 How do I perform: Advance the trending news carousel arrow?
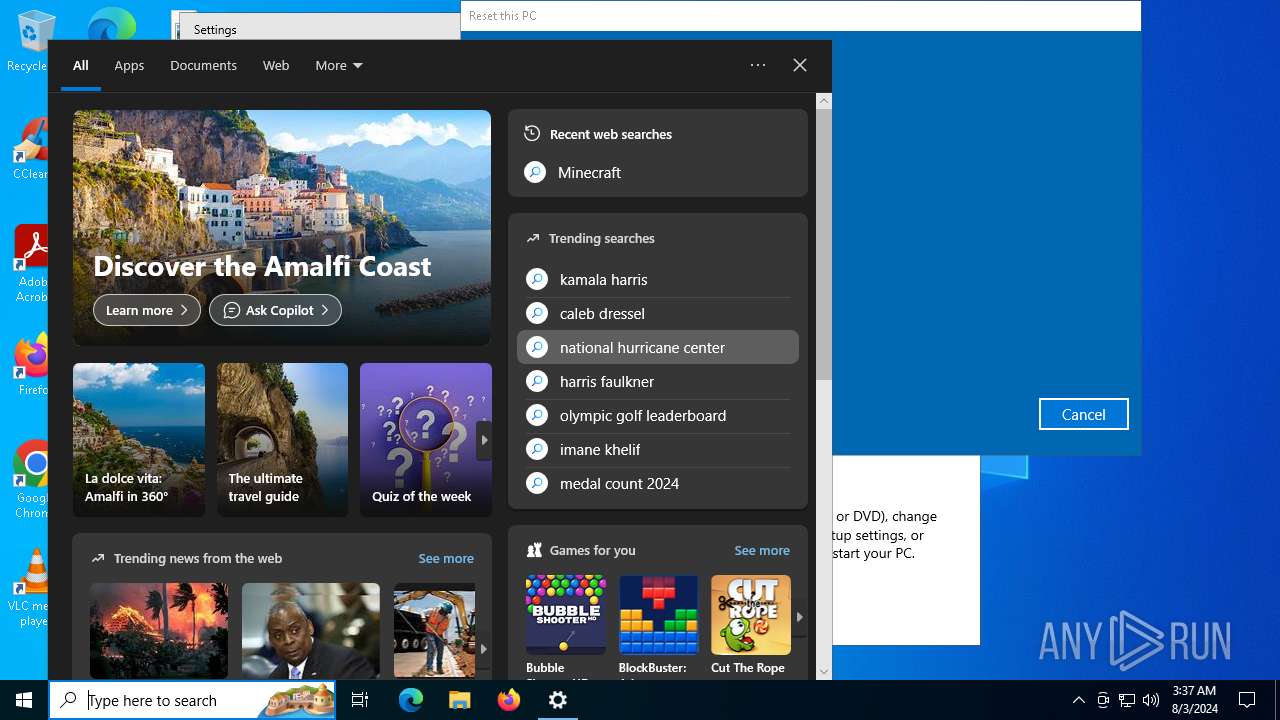click(x=484, y=648)
